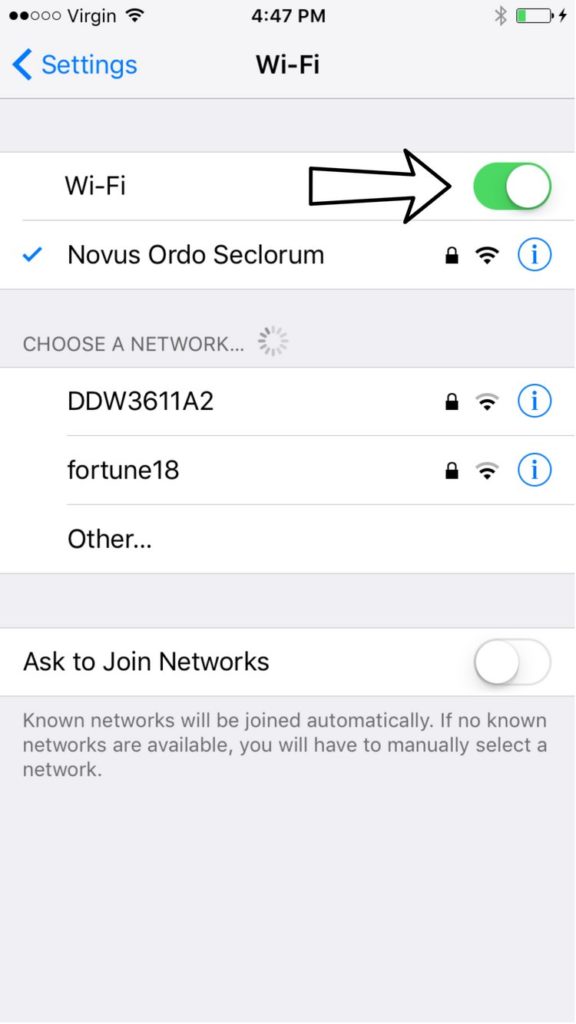Join the DDW3611A2 network
576x1024 pixels.
pos(288,401)
